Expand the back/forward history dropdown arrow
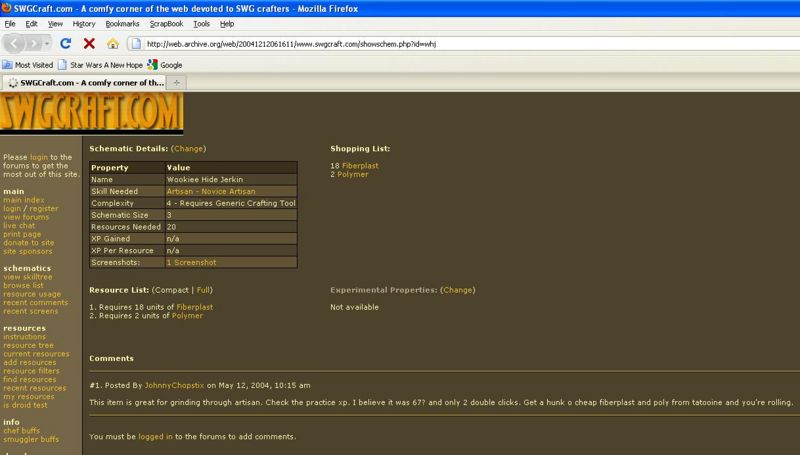The height and width of the screenshot is (455, 800). click(48, 44)
